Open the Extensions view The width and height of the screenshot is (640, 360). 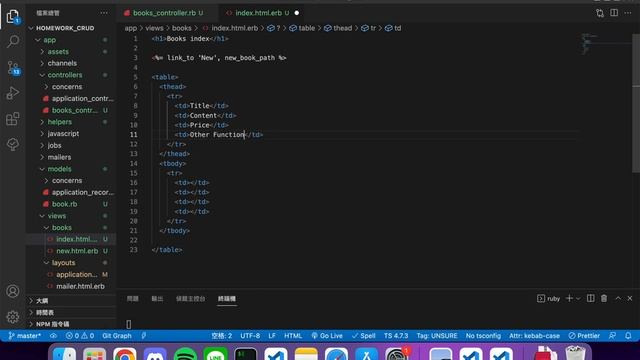pos(13,119)
